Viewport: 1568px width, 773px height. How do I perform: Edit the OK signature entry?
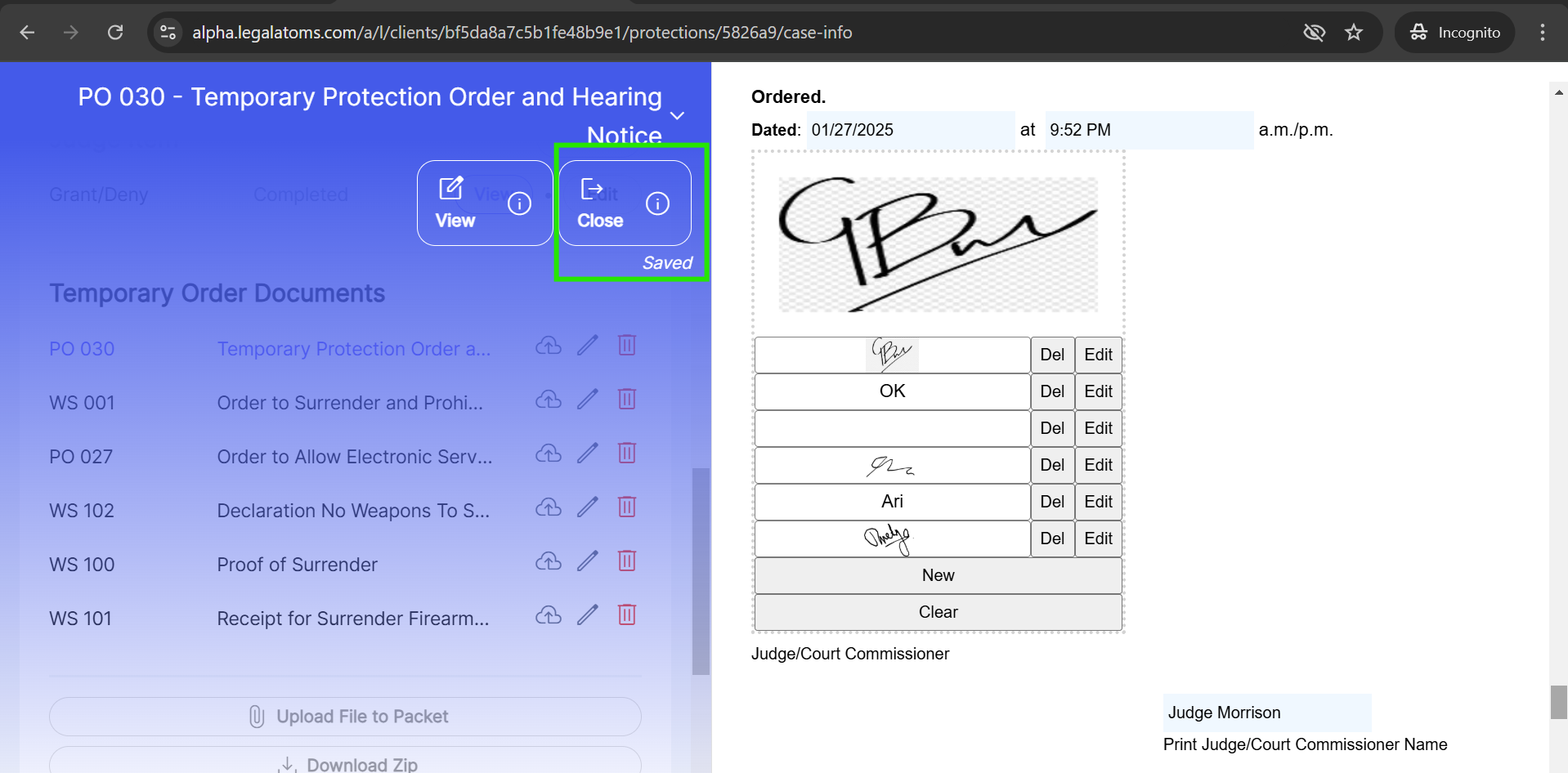click(x=1098, y=391)
